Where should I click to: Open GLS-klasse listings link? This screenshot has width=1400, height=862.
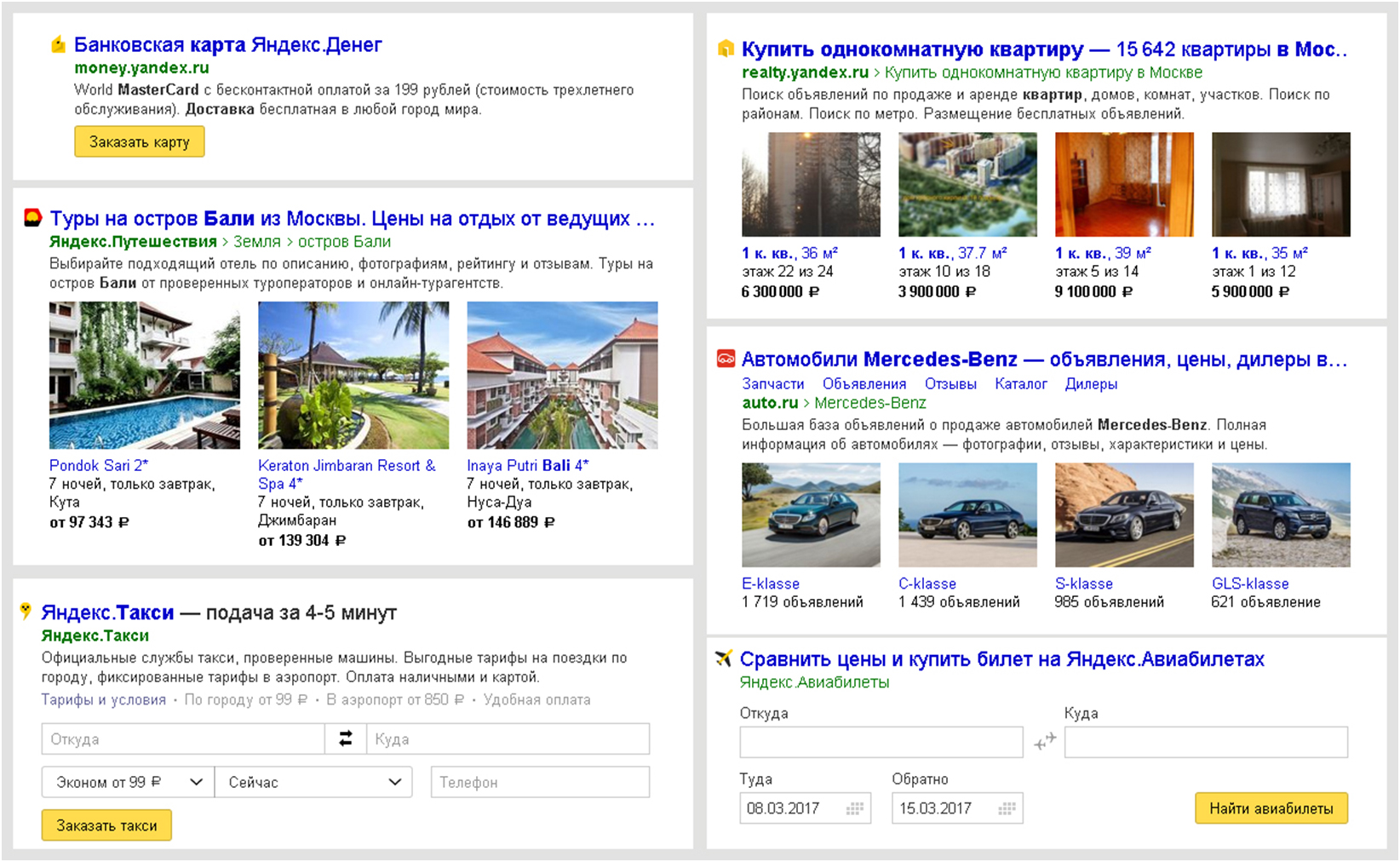1250,583
